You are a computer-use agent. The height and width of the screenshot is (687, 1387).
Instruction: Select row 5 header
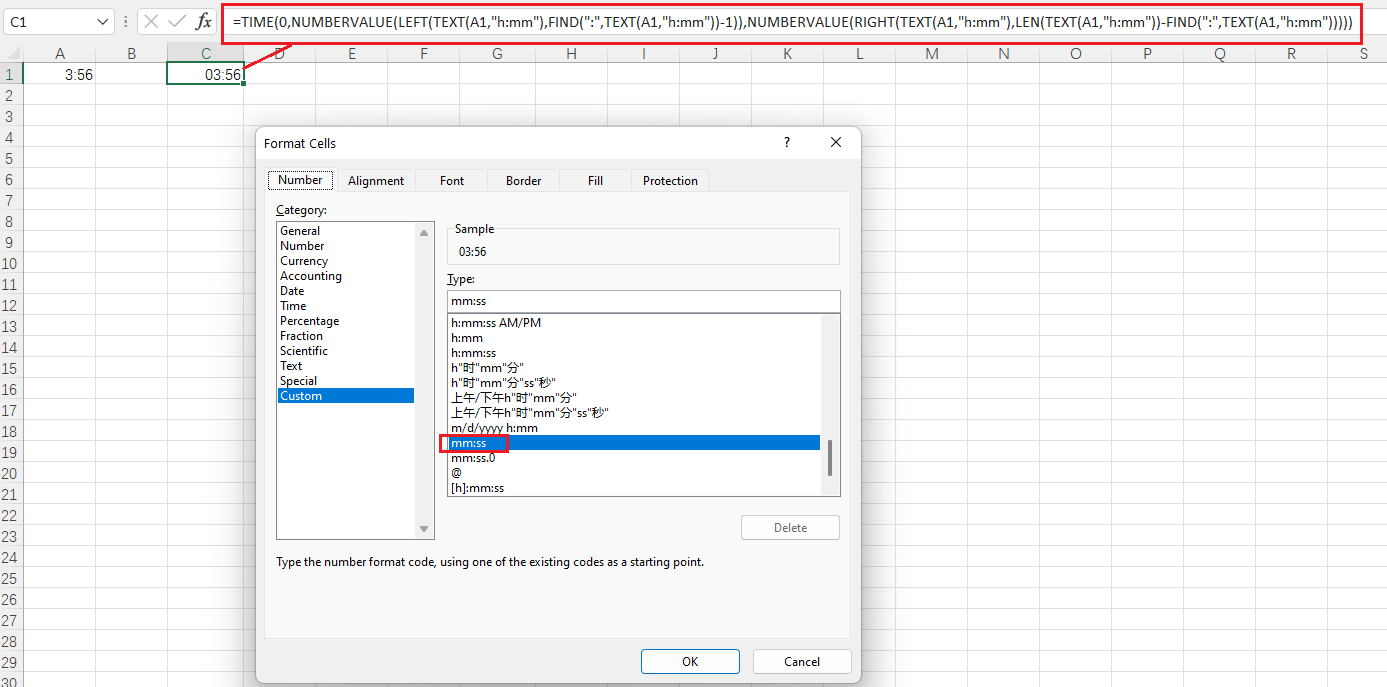[11, 158]
